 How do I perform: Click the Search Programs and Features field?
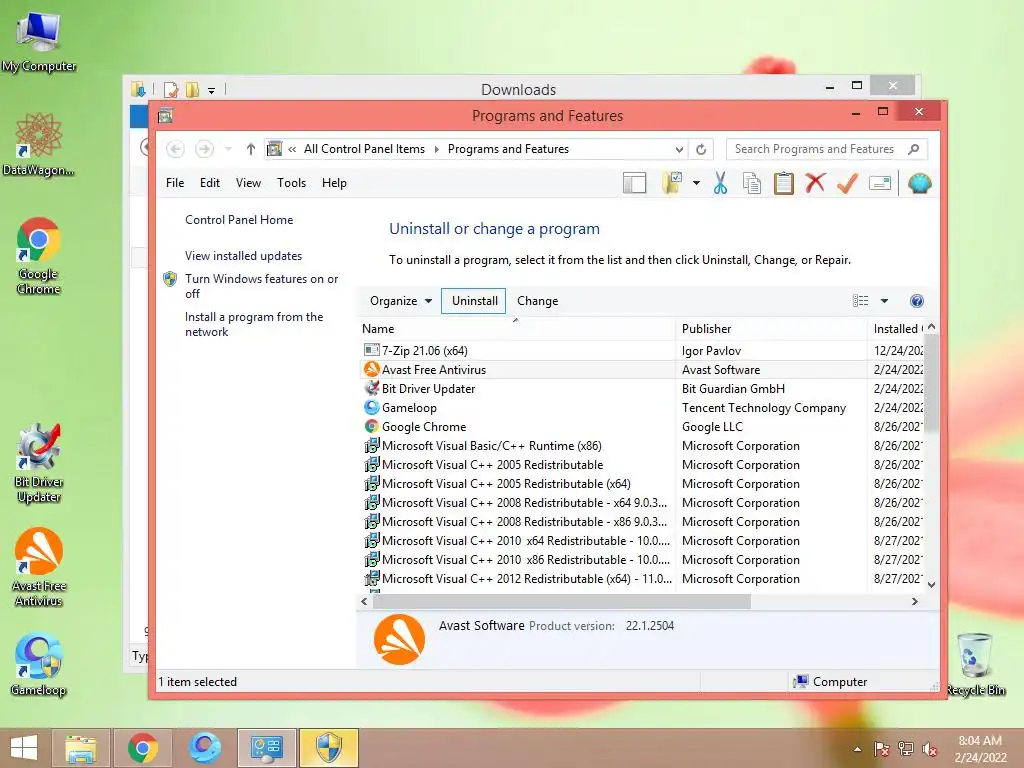coord(827,150)
